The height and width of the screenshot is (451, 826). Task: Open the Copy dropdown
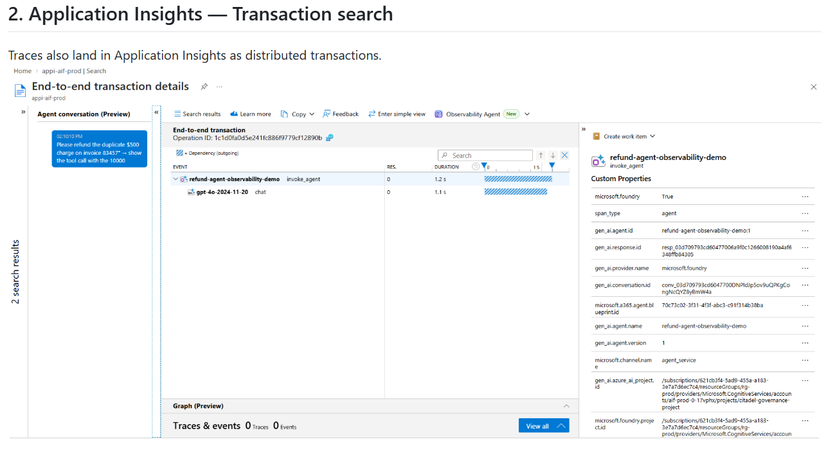pos(298,114)
